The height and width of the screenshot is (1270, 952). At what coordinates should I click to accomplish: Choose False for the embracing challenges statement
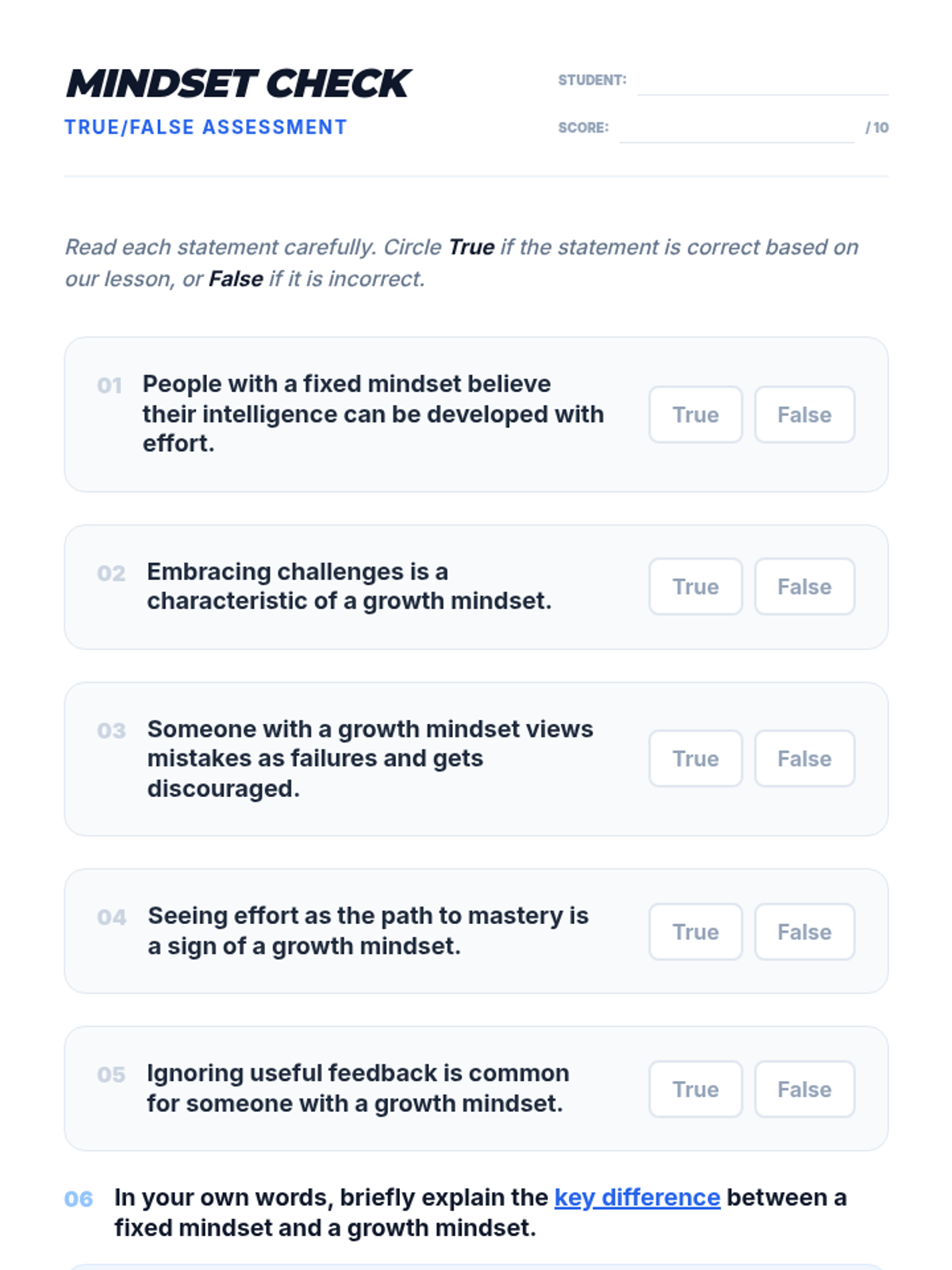coord(804,587)
